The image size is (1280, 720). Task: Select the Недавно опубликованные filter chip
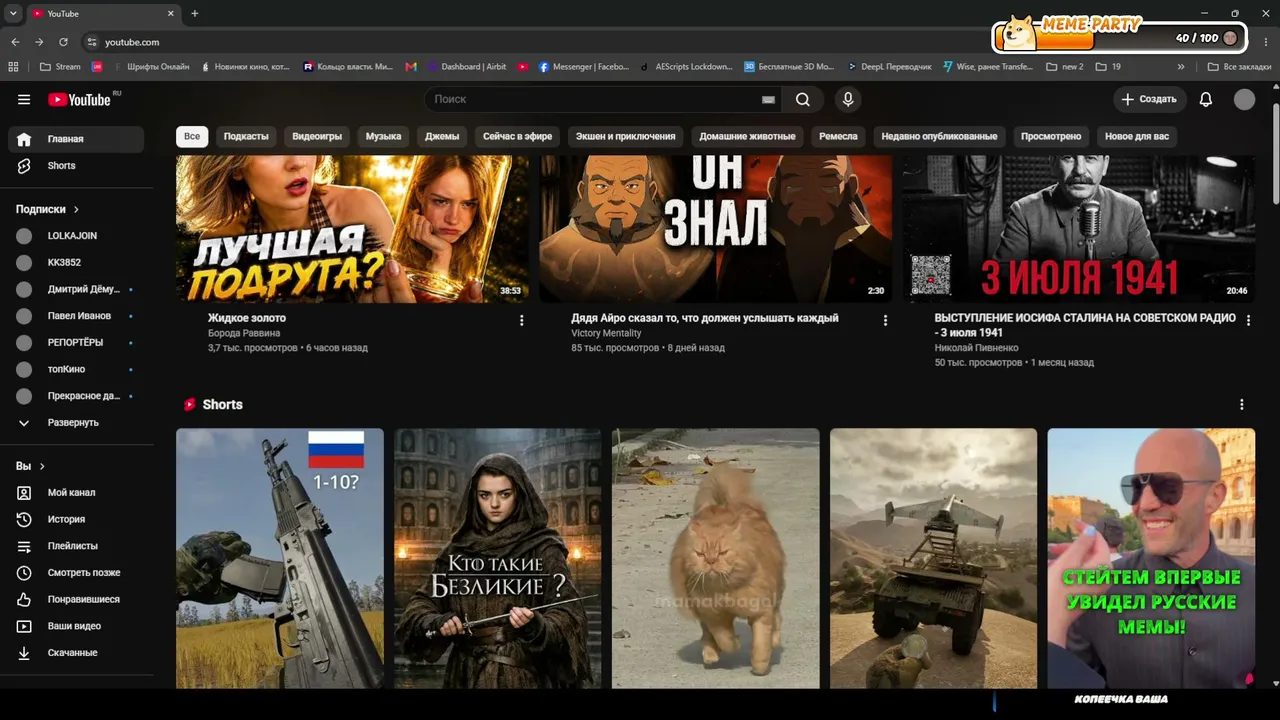tap(939, 136)
